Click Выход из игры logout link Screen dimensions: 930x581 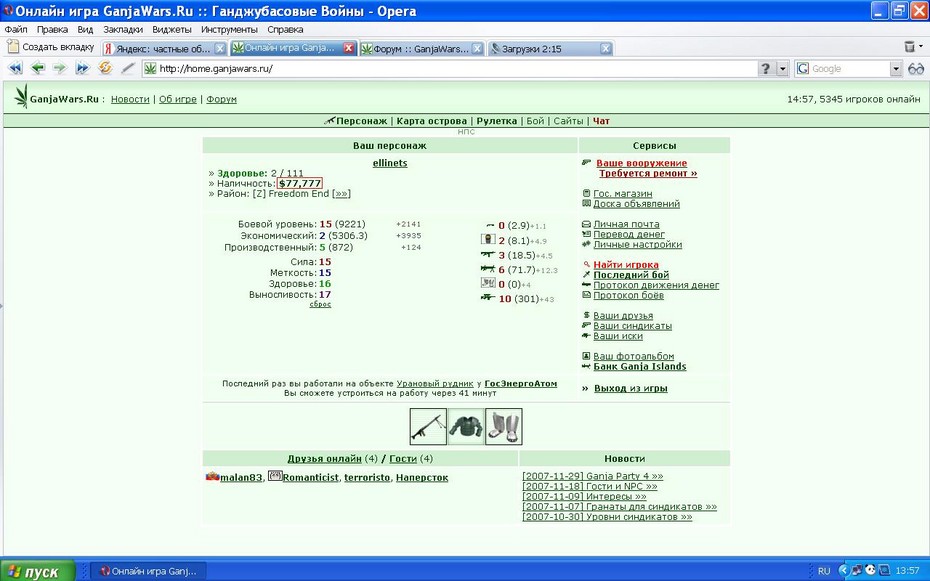pyautogui.click(x=630, y=388)
